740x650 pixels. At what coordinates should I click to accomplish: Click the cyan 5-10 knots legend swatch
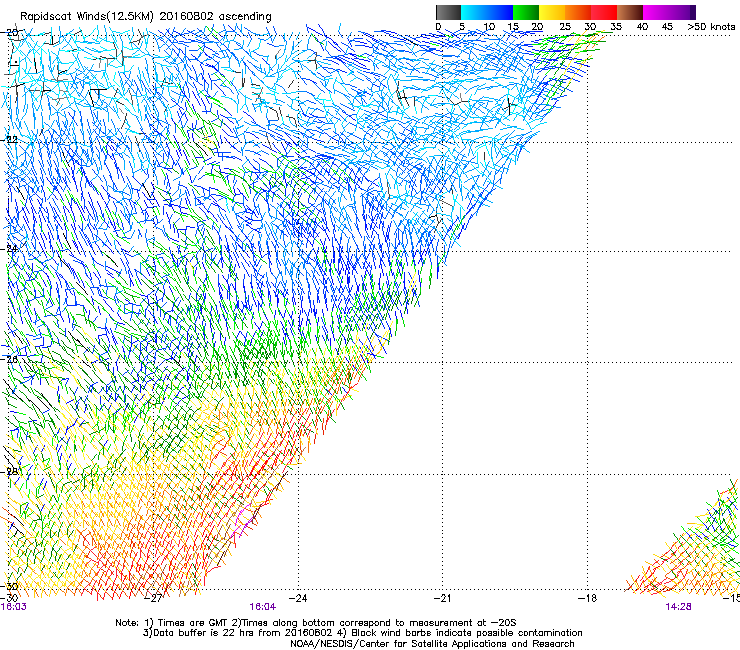click(x=474, y=12)
